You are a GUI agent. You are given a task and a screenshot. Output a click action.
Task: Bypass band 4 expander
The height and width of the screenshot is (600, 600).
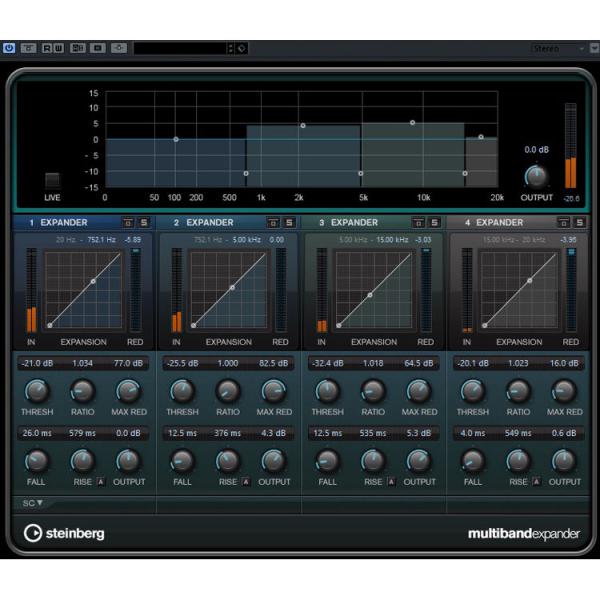click(564, 223)
